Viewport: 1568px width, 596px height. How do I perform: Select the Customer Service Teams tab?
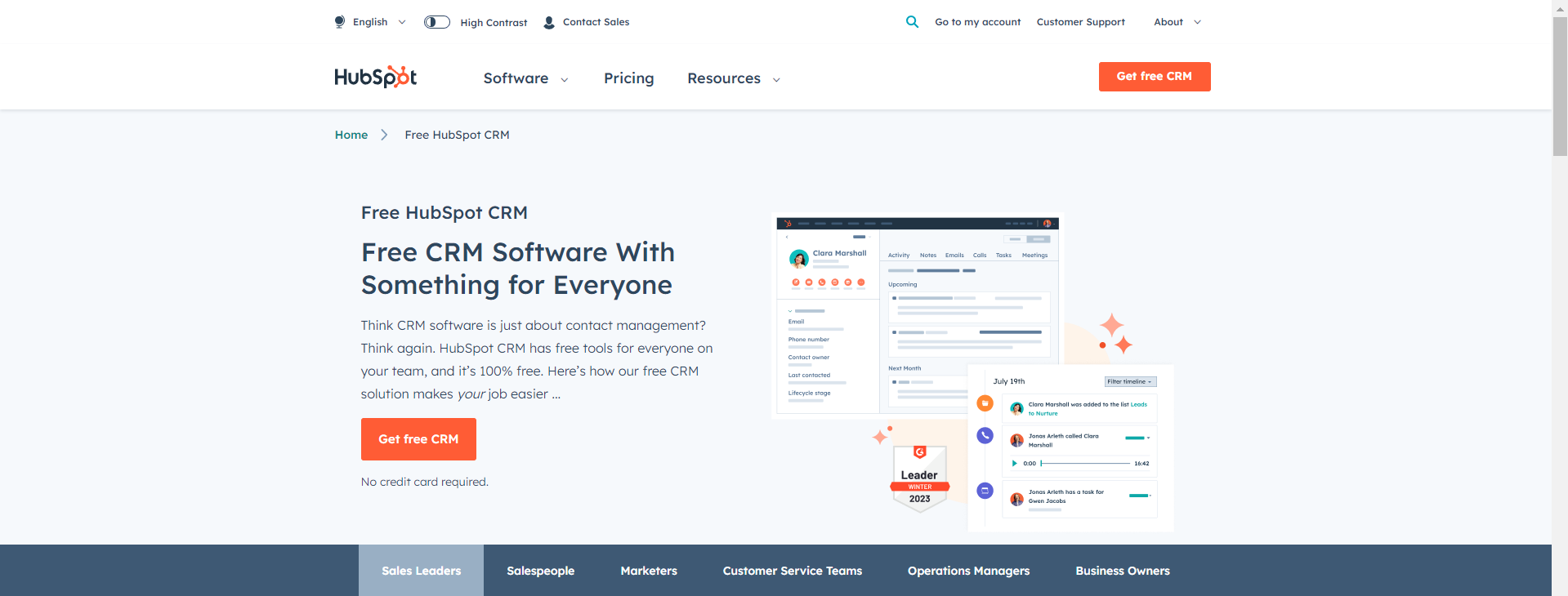pos(792,571)
